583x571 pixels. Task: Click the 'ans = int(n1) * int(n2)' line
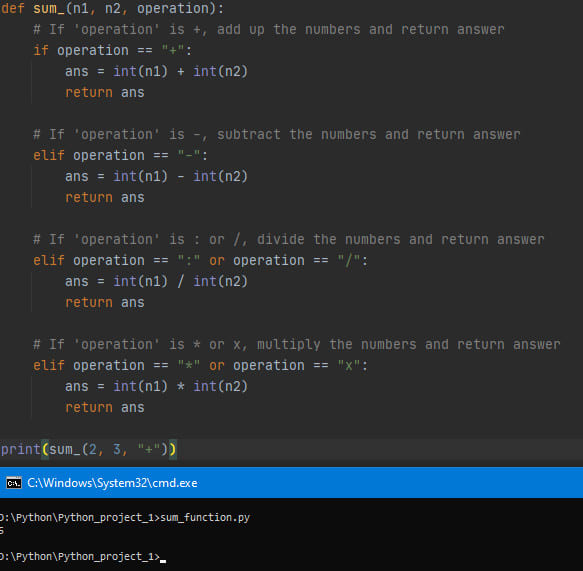156,386
